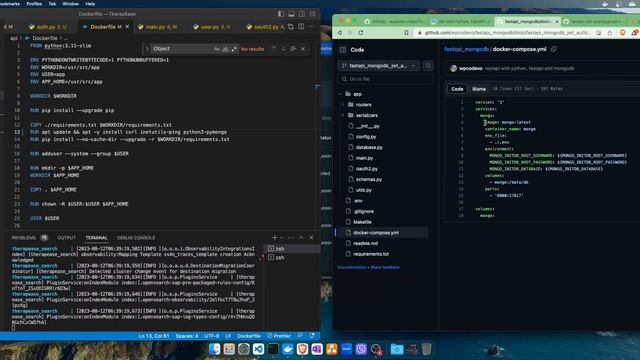This screenshot has height=360, width=640.
Task: Expand the serializers folder in GitHub tree
Action: pyautogui.click(x=343, y=116)
